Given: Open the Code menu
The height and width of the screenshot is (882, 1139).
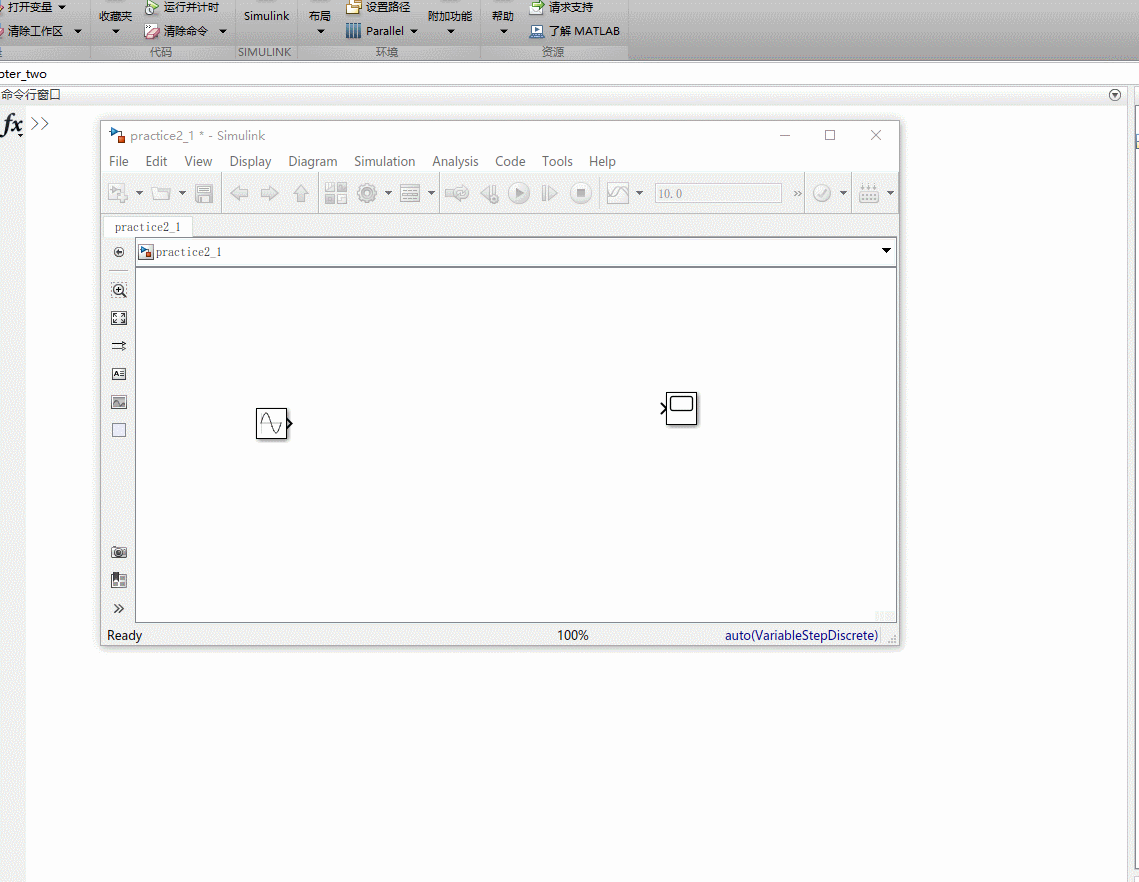Looking at the screenshot, I should [x=510, y=161].
